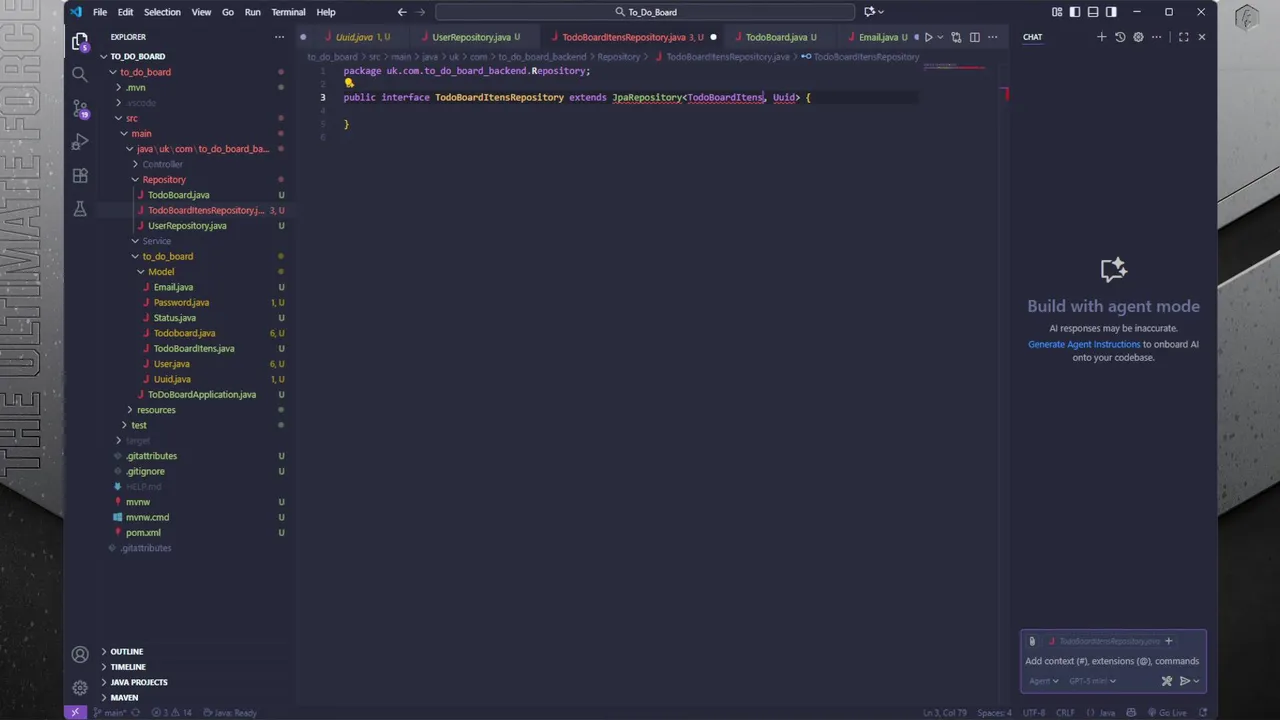The height and width of the screenshot is (720, 1280).
Task: Click the split editor right icon
Action: [974, 37]
